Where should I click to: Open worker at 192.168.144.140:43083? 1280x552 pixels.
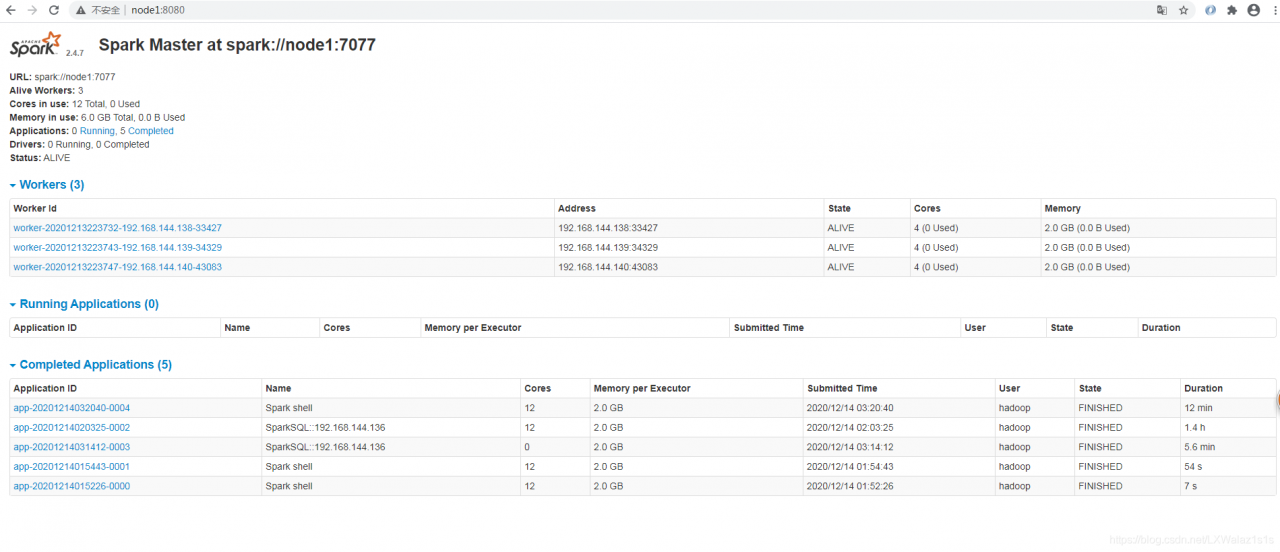coord(117,267)
